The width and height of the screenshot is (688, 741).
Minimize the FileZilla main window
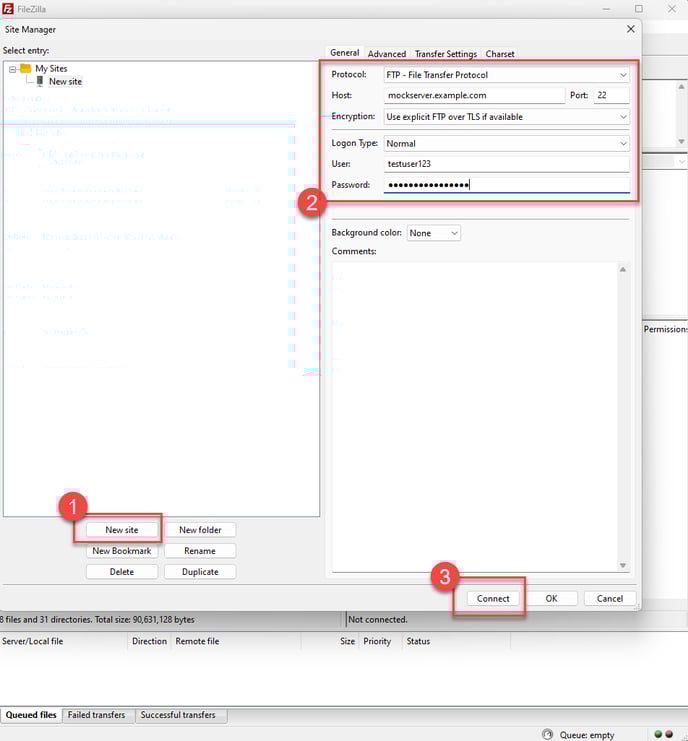606,9
